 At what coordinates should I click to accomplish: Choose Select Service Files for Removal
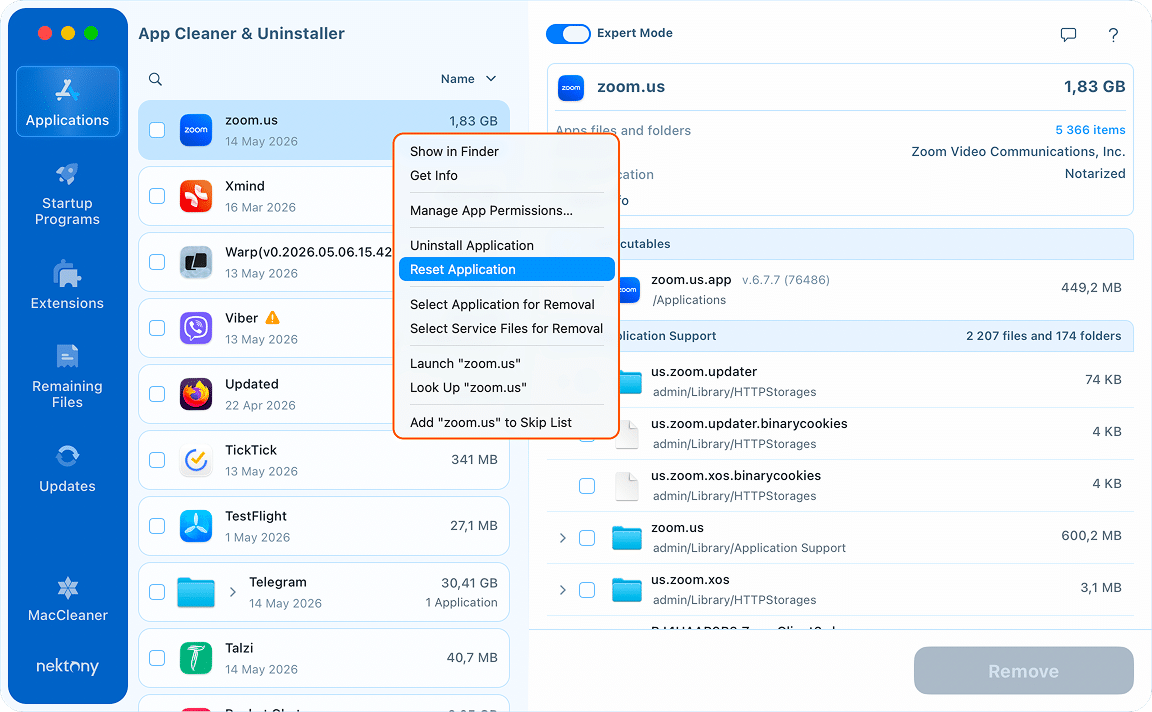coord(506,328)
